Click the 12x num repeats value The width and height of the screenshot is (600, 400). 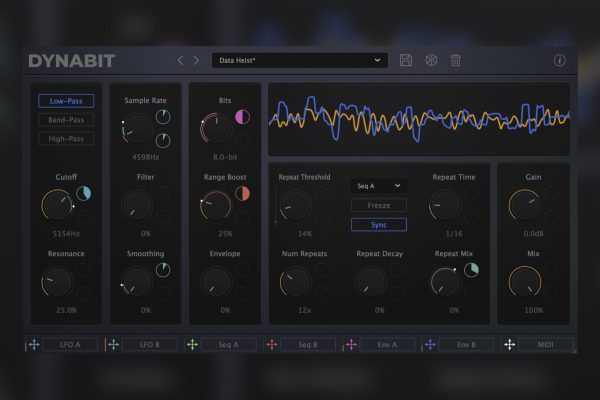[x=305, y=310]
